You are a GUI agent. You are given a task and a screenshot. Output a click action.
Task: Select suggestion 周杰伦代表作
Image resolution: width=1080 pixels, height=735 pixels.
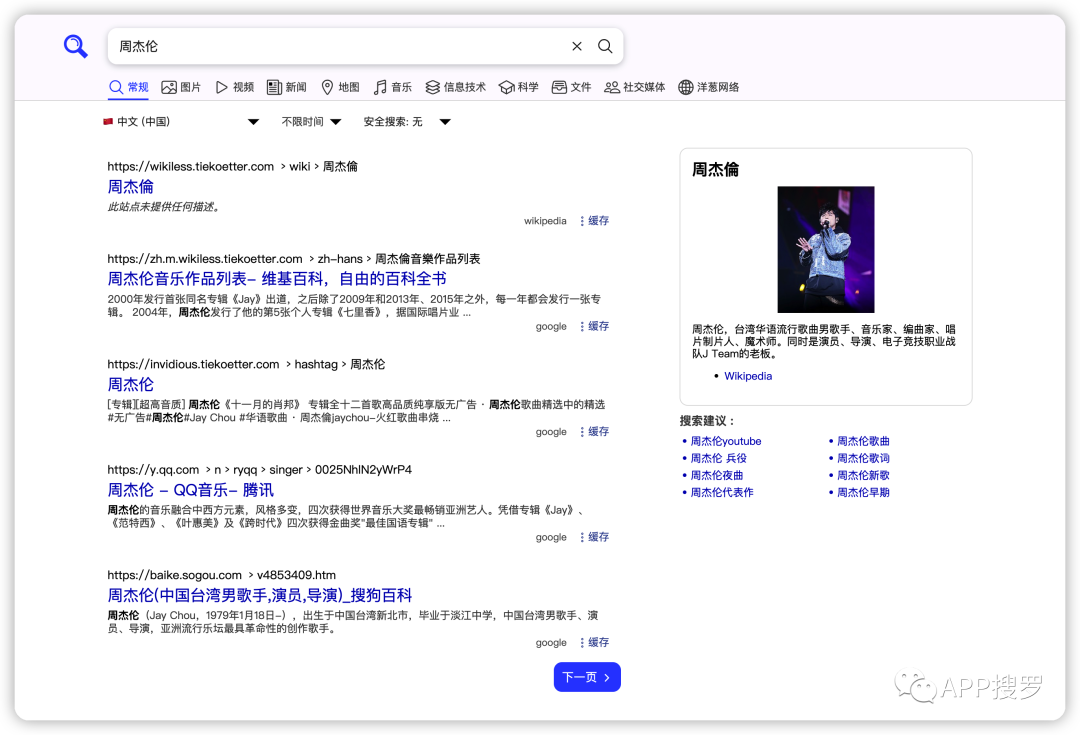[722, 493]
